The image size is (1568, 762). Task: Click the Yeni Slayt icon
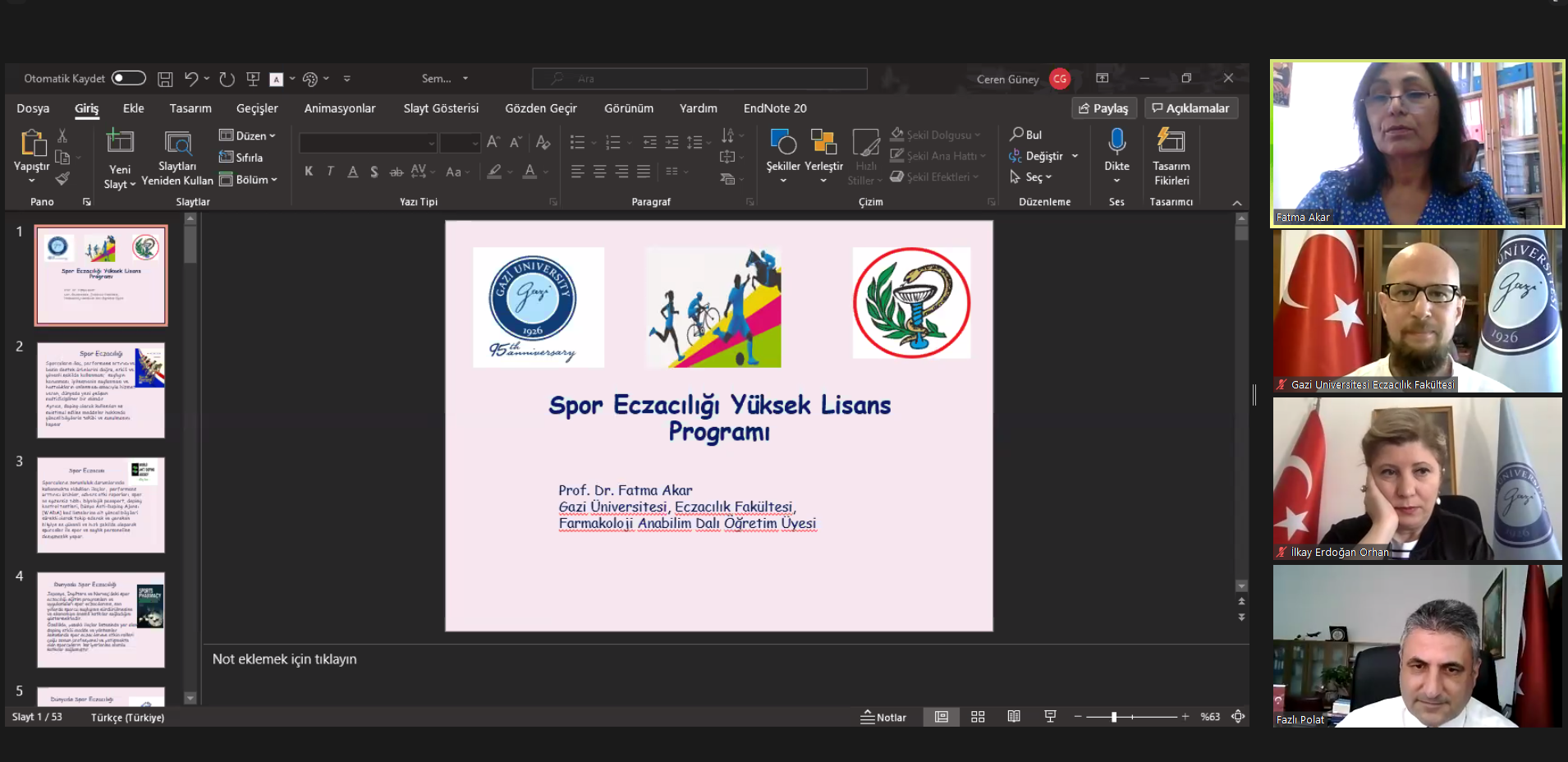pos(120,142)
